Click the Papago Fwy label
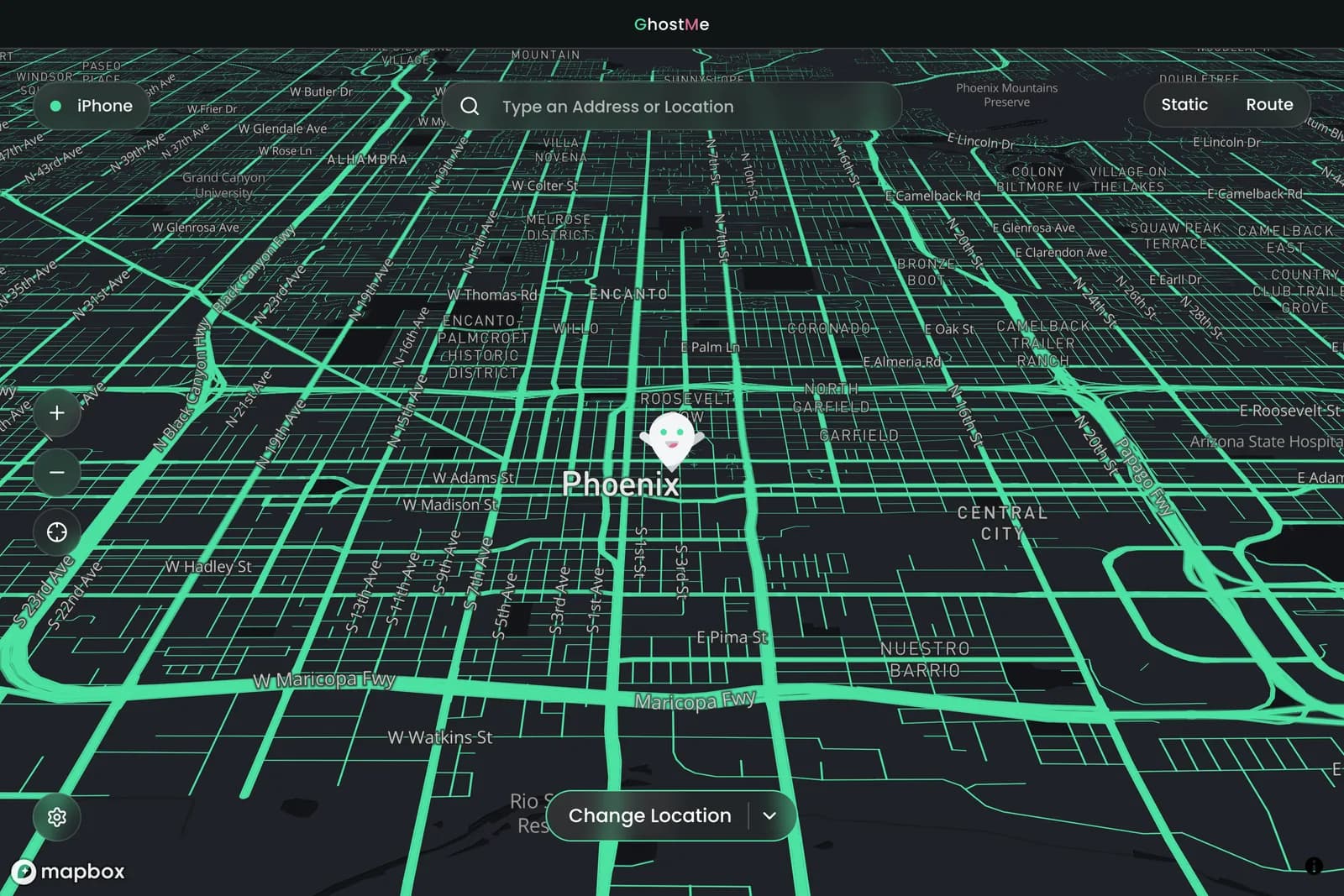Viewport: 1344px width, 896px height. [x=1143, y=476]
